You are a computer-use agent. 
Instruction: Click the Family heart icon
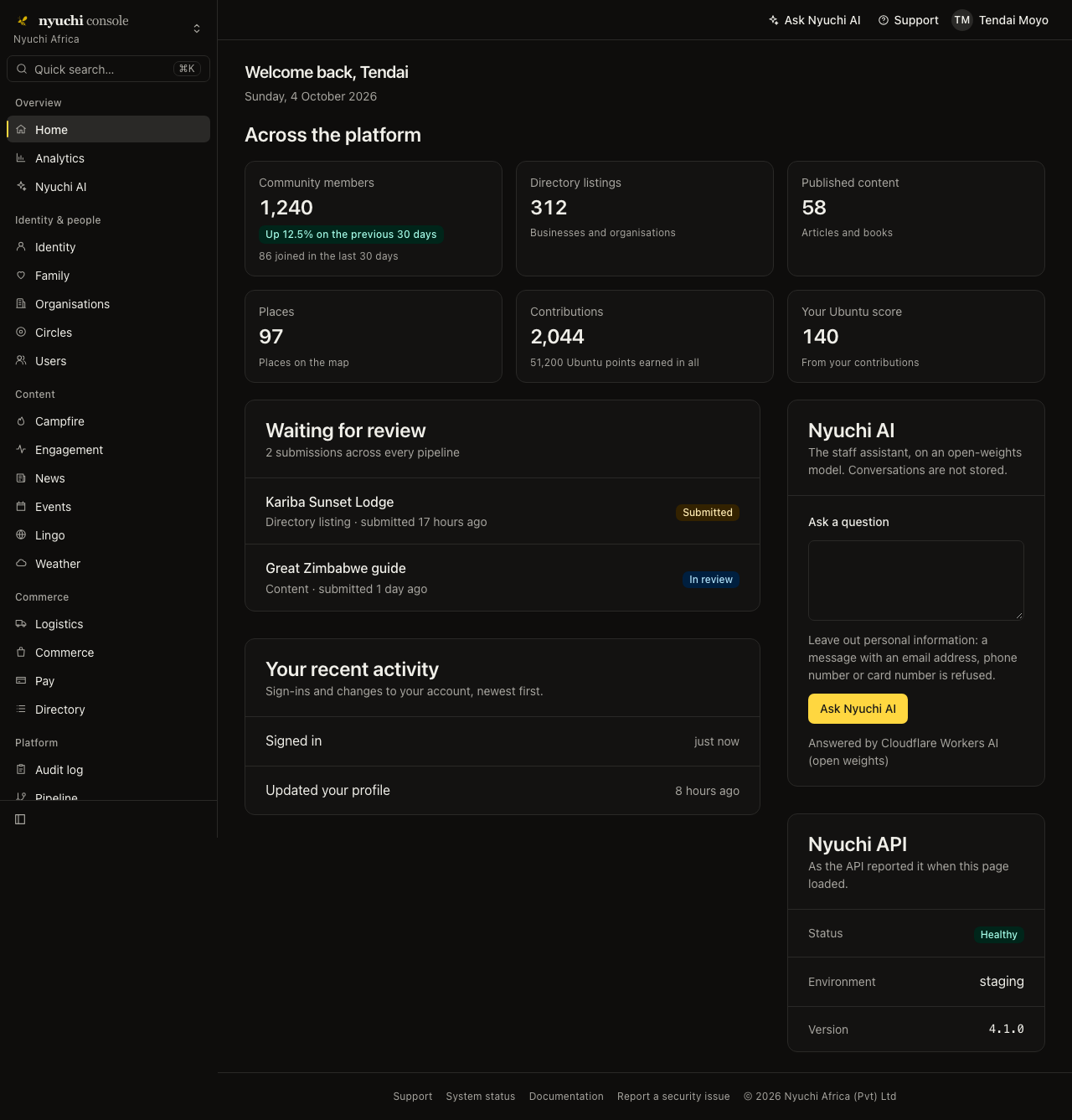click(21, 276)
